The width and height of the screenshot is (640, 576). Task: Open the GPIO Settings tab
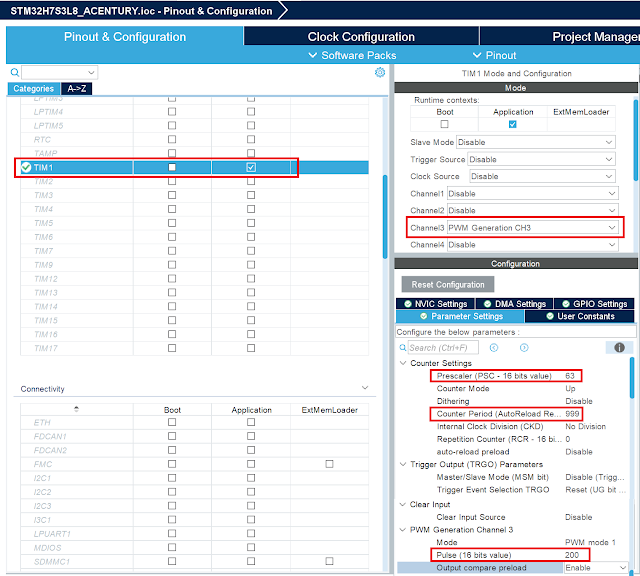[594, 304]
